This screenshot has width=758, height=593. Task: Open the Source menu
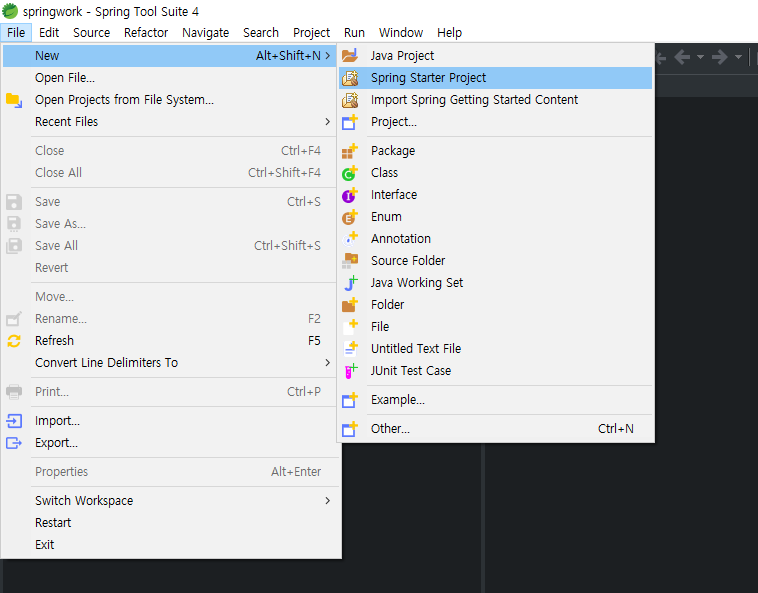(x=91, y=32)
